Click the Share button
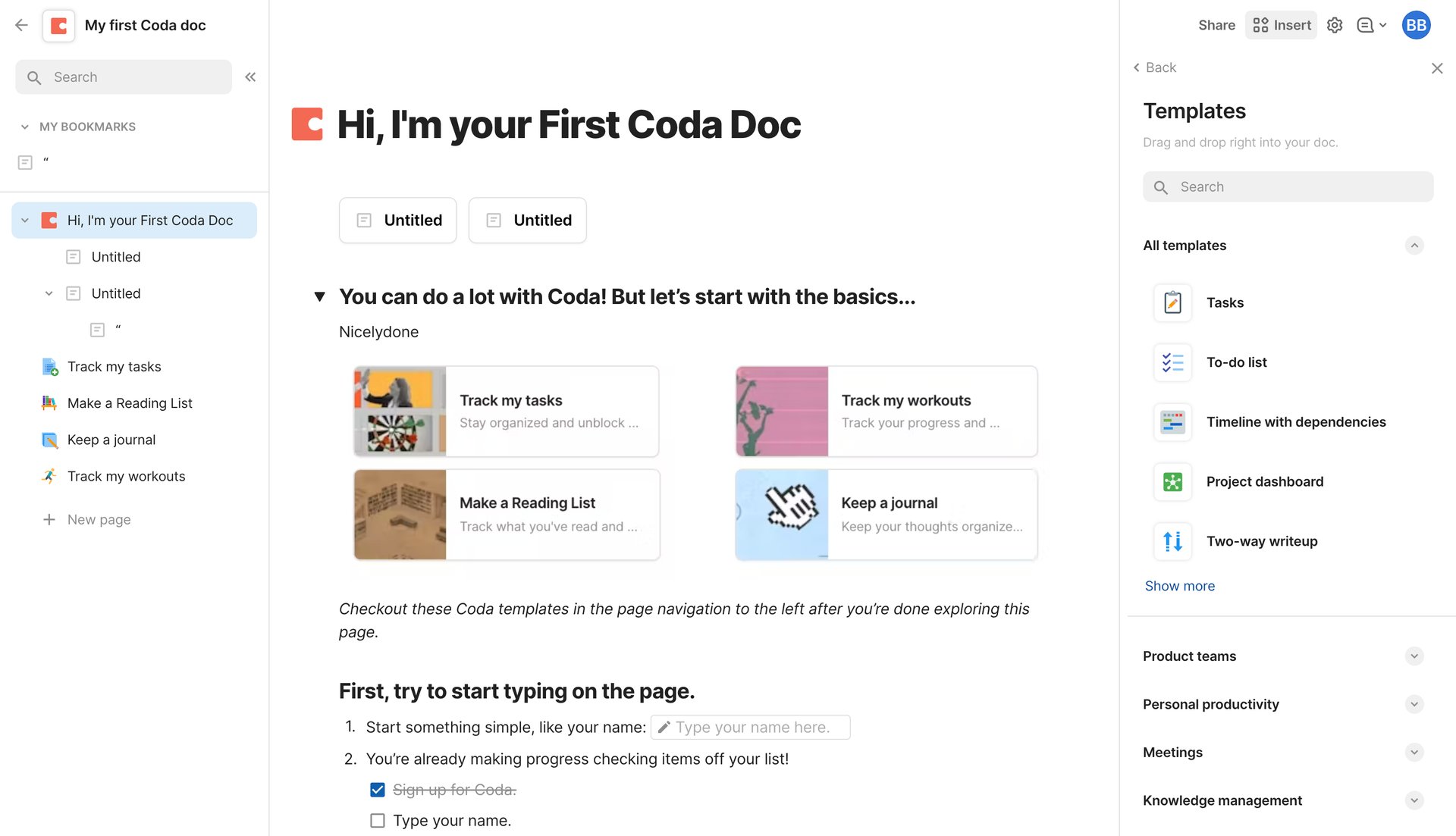 (x=1216, y=25)
